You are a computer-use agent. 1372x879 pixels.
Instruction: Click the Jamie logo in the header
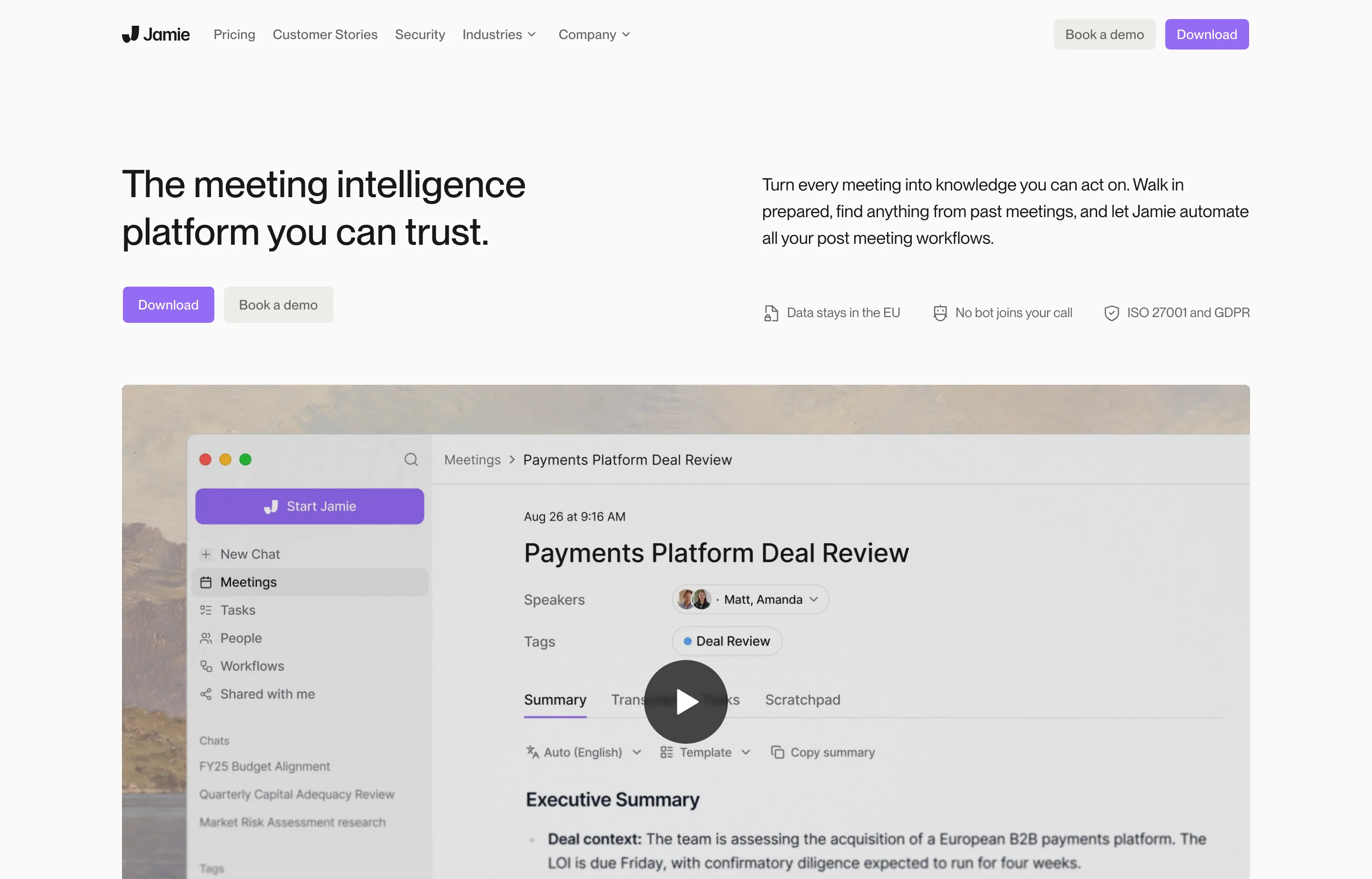click(x=155, y=34)
